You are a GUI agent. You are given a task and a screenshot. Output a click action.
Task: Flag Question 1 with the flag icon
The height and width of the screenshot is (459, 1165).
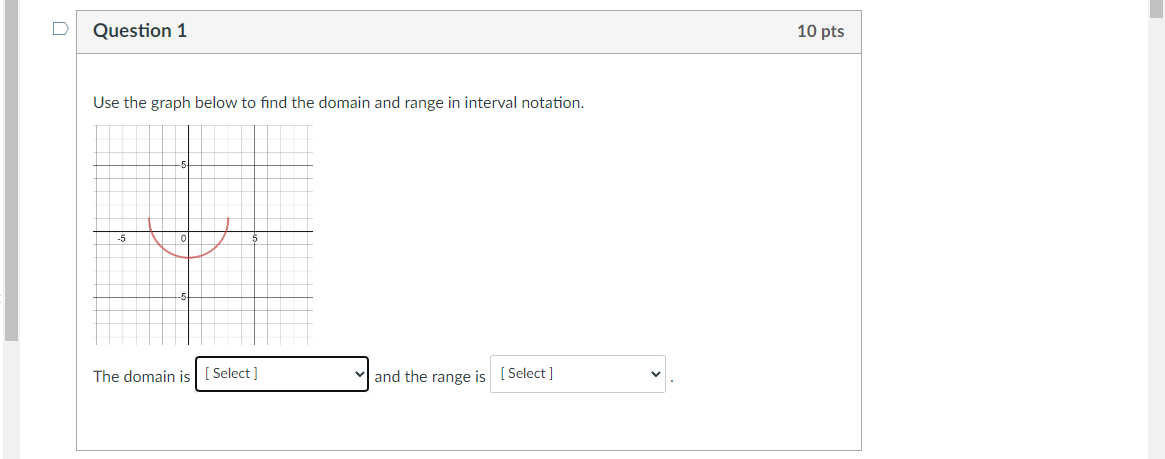click(61, 30)
